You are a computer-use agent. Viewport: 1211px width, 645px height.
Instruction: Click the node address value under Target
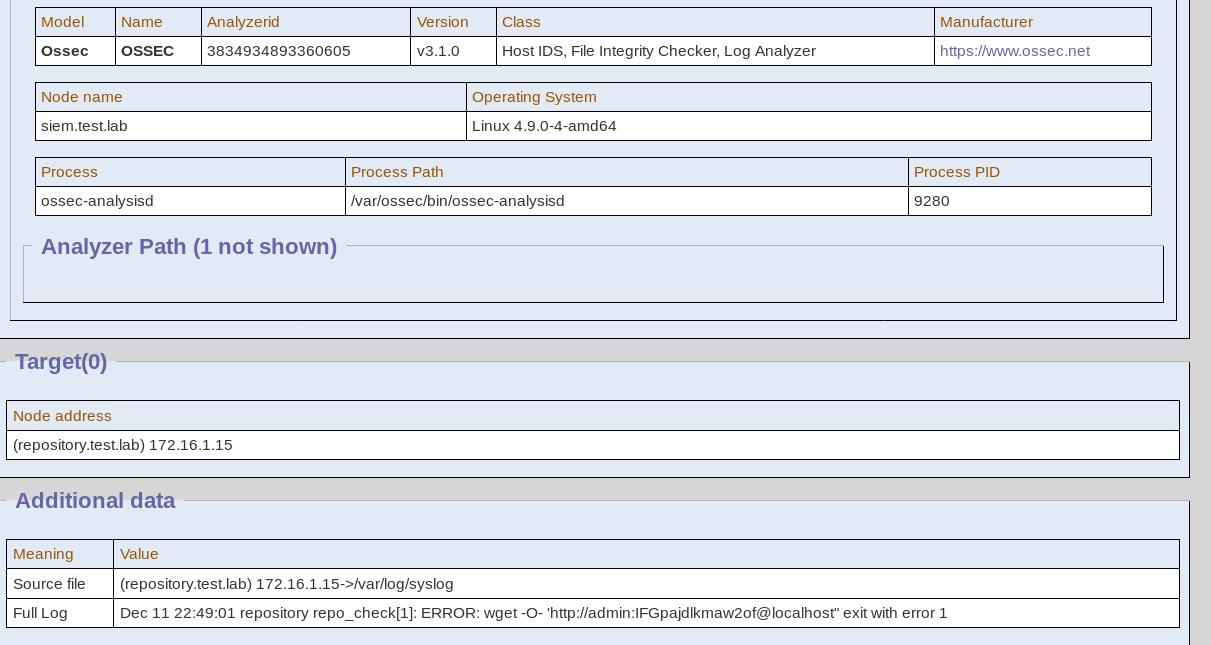pyautogui.click(x=122, y=445)
